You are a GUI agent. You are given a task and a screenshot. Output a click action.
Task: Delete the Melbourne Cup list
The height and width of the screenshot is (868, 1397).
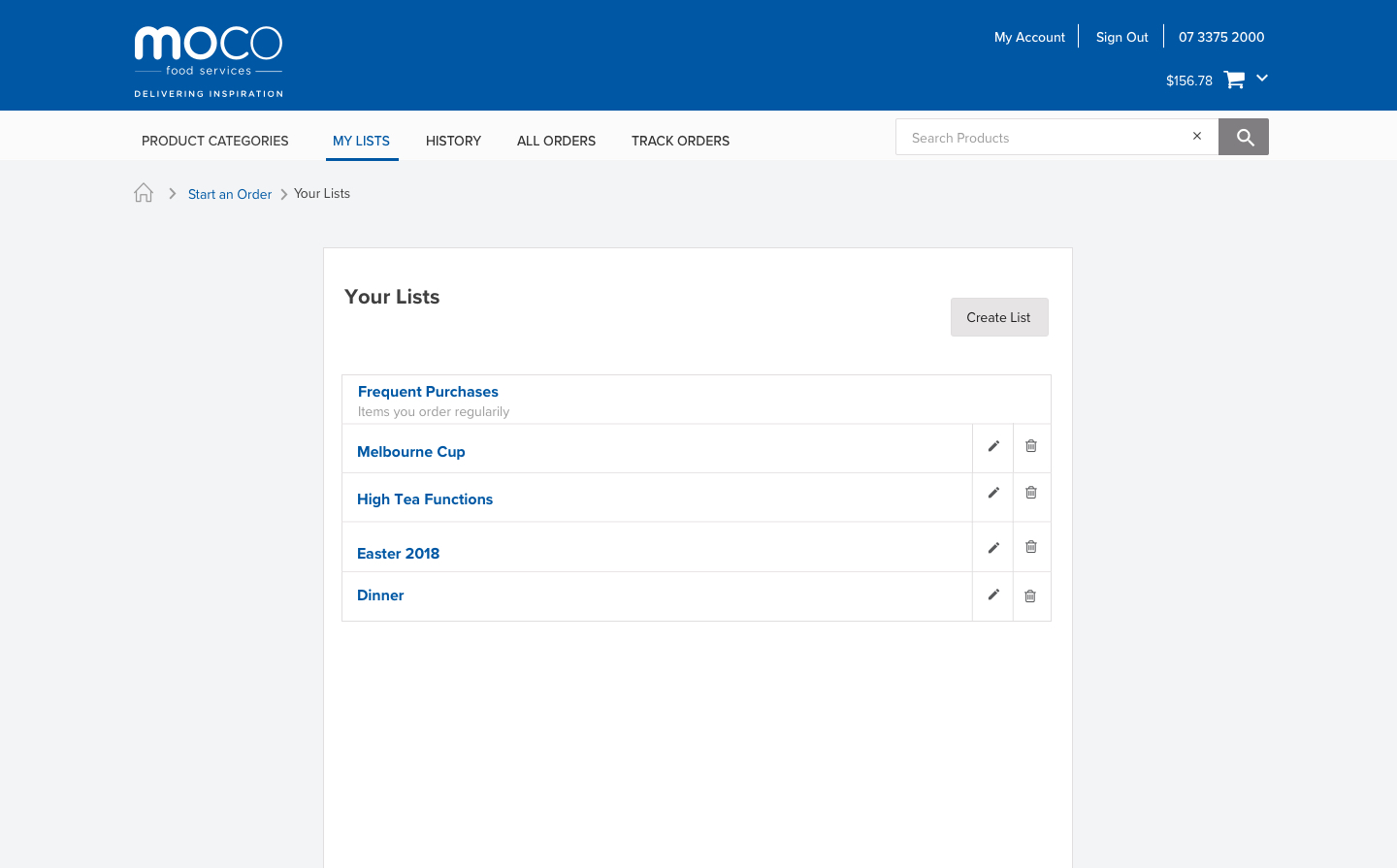pyautogui.click(x=1031, y=446)
